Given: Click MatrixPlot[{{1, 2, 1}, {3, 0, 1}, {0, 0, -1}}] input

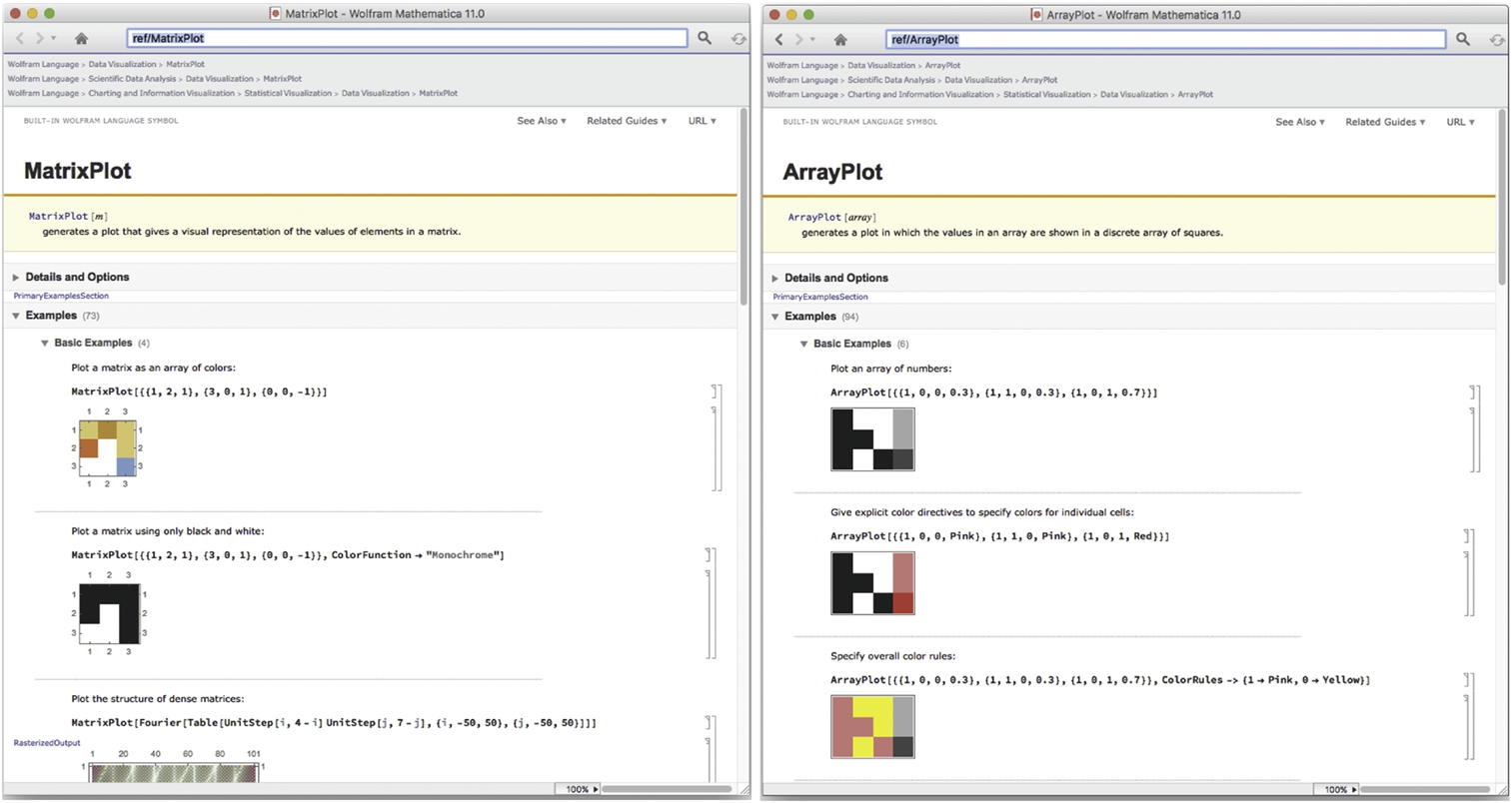Looking at the screenshot, I should click(199, 392).
